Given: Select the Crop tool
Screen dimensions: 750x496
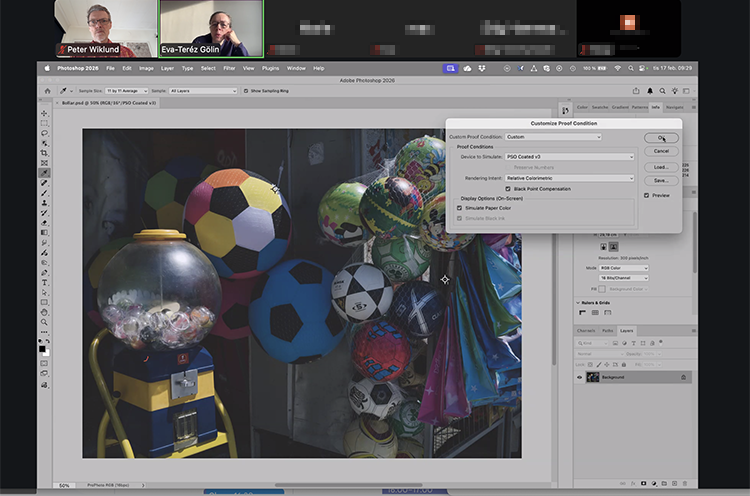Looking at the screenshot, I should click(44, 152).
